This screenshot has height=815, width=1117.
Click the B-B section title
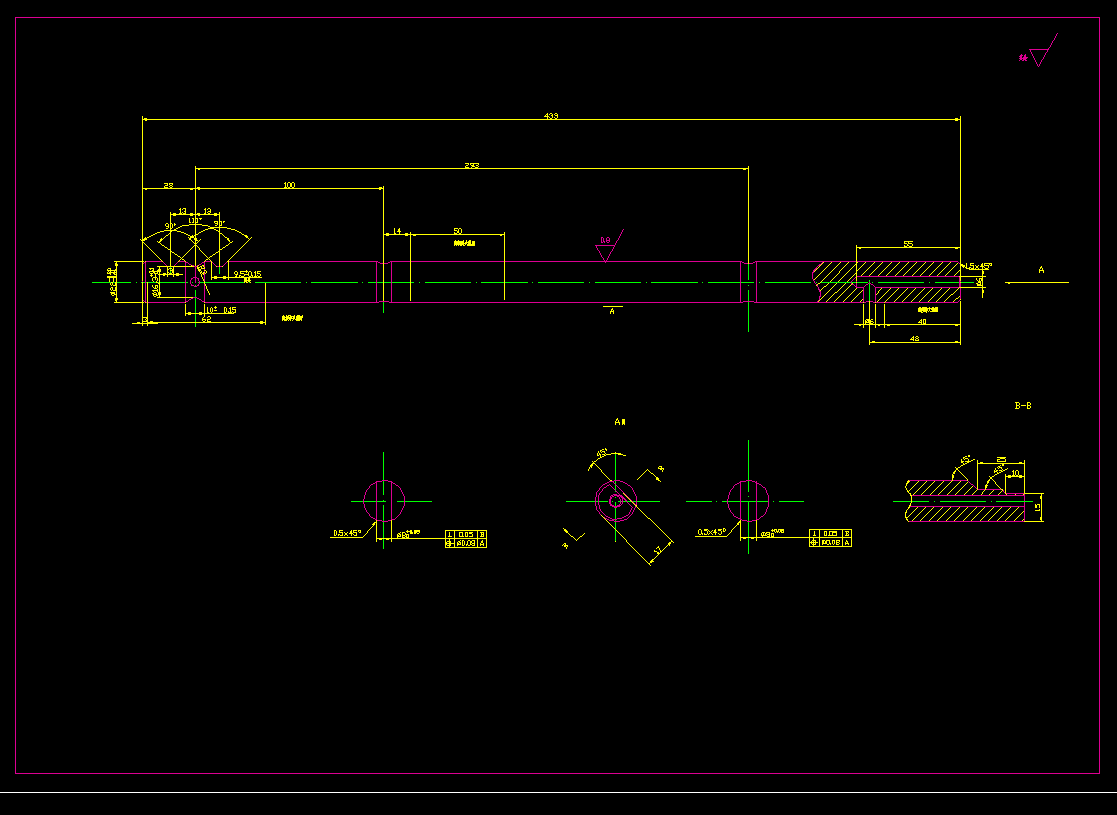pyautogui.click(x=1023, y=405)
